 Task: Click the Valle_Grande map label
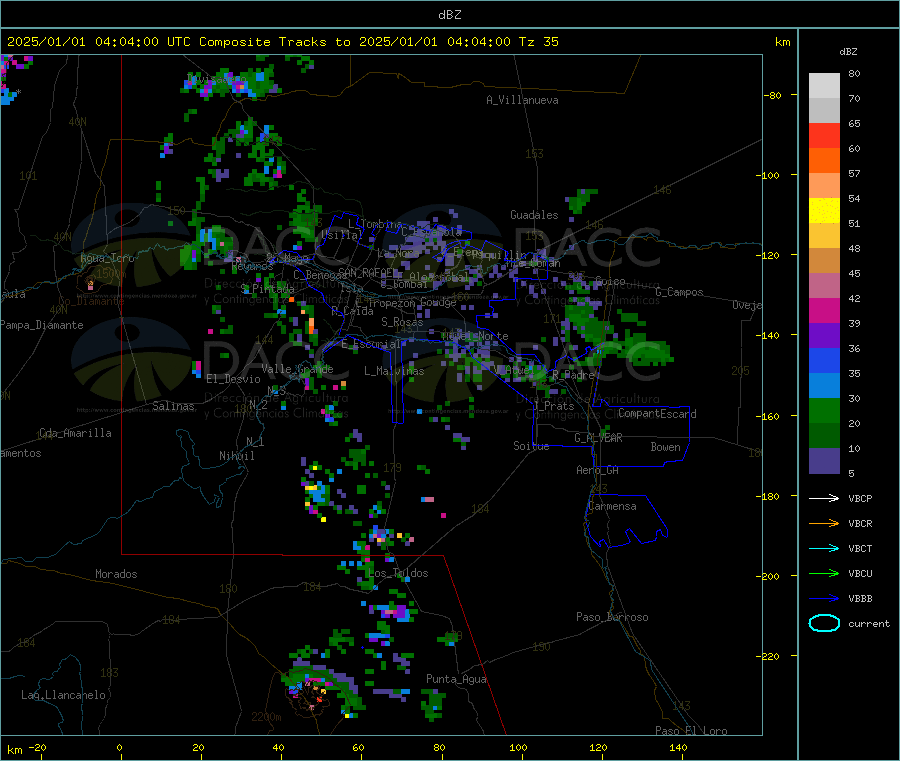point(297,369)
